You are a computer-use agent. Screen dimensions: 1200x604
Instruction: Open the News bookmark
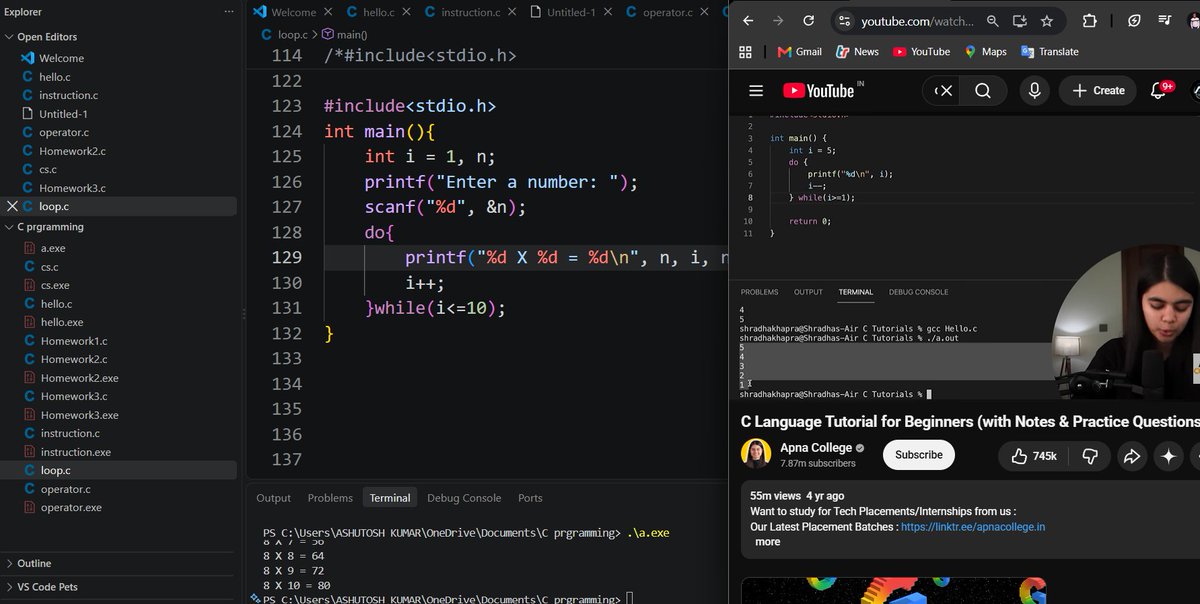pos(857,52)
